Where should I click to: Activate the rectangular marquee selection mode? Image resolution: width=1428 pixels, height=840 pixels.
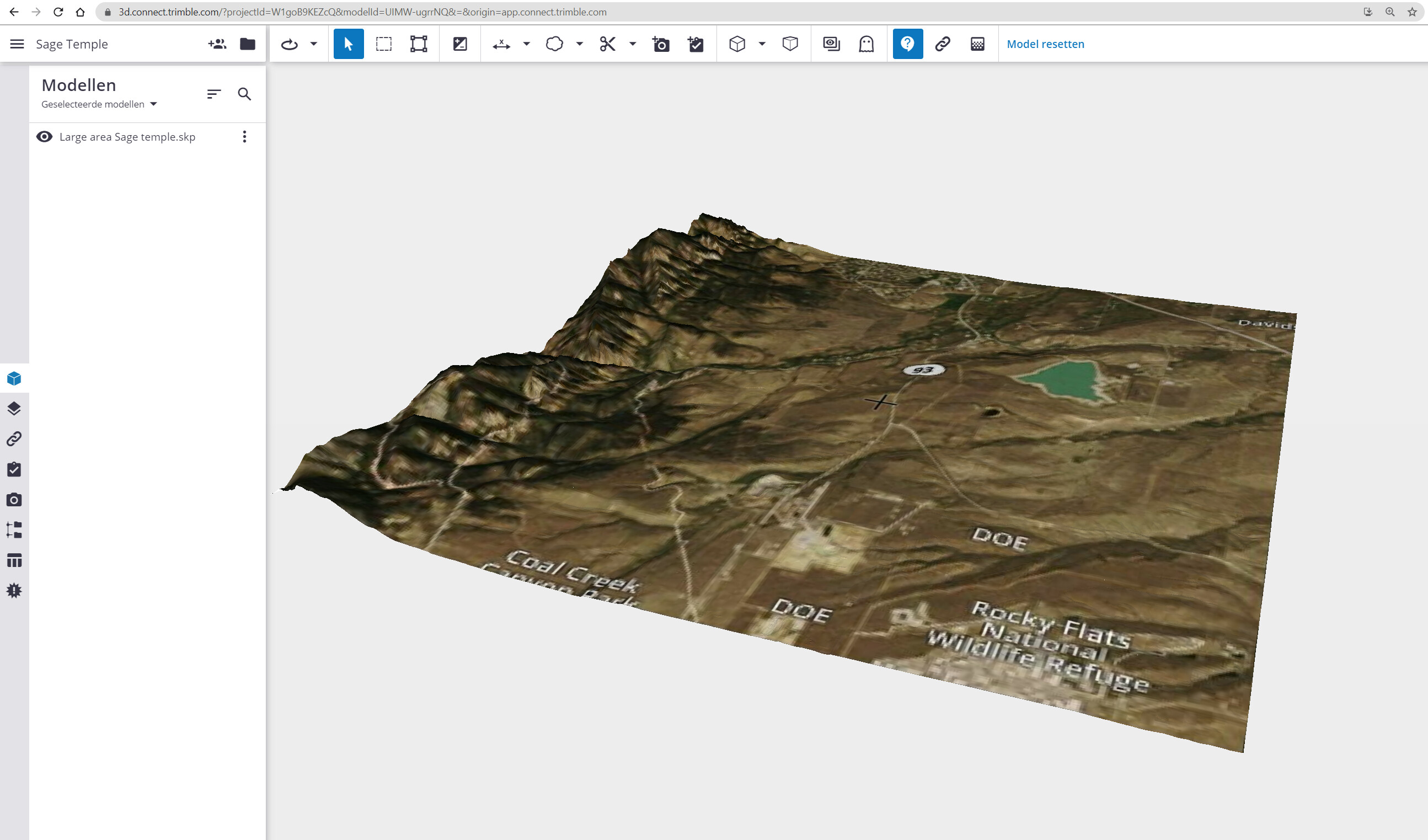tap(384, 44)
